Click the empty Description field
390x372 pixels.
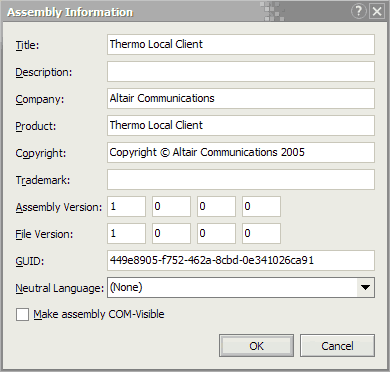pos(241,72)
